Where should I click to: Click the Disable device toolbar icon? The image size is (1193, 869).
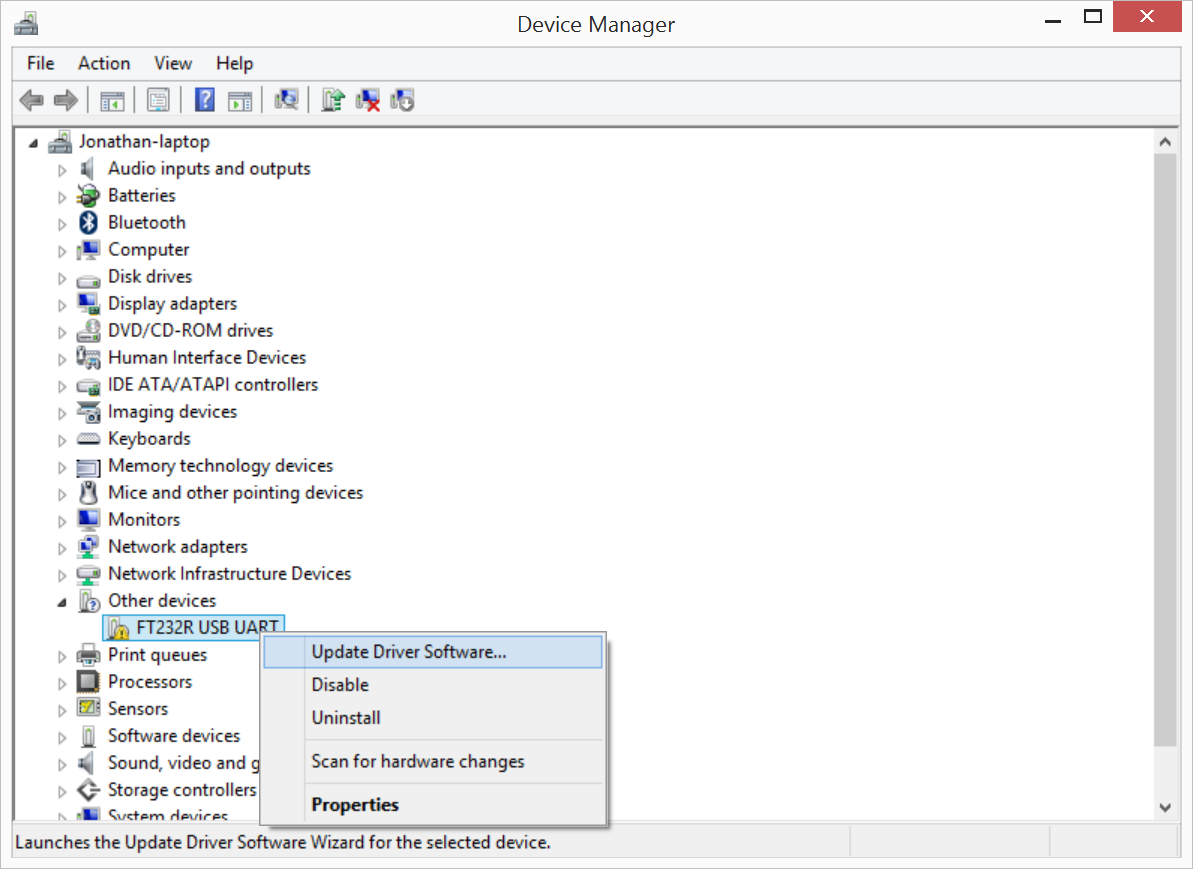point(402,100)
